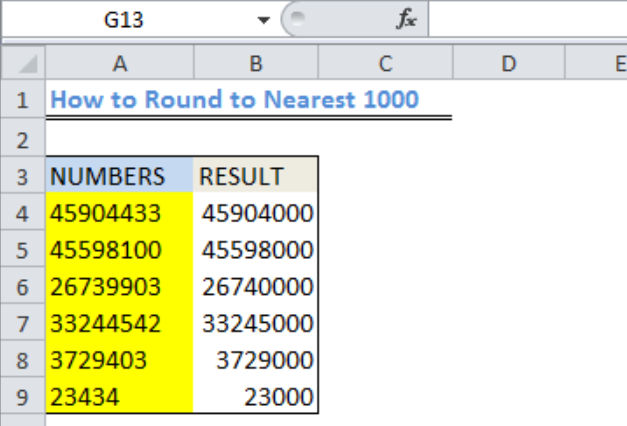This screenshot has width=627, height=426.
Task: Select row 8 header
Action: 23,360
